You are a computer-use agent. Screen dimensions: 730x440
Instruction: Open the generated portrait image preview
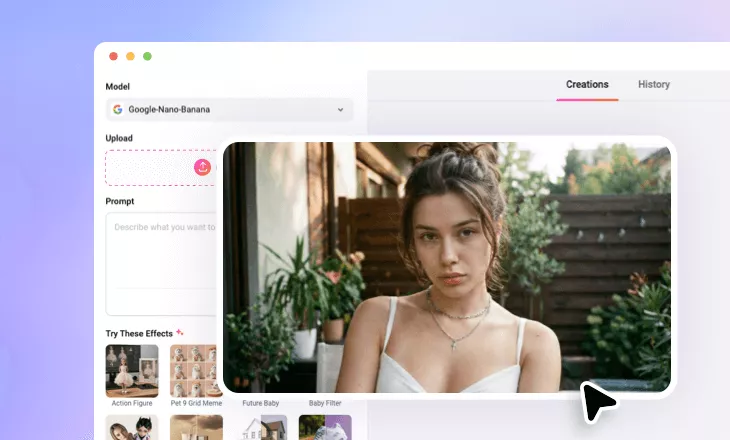tap(447, 267)
